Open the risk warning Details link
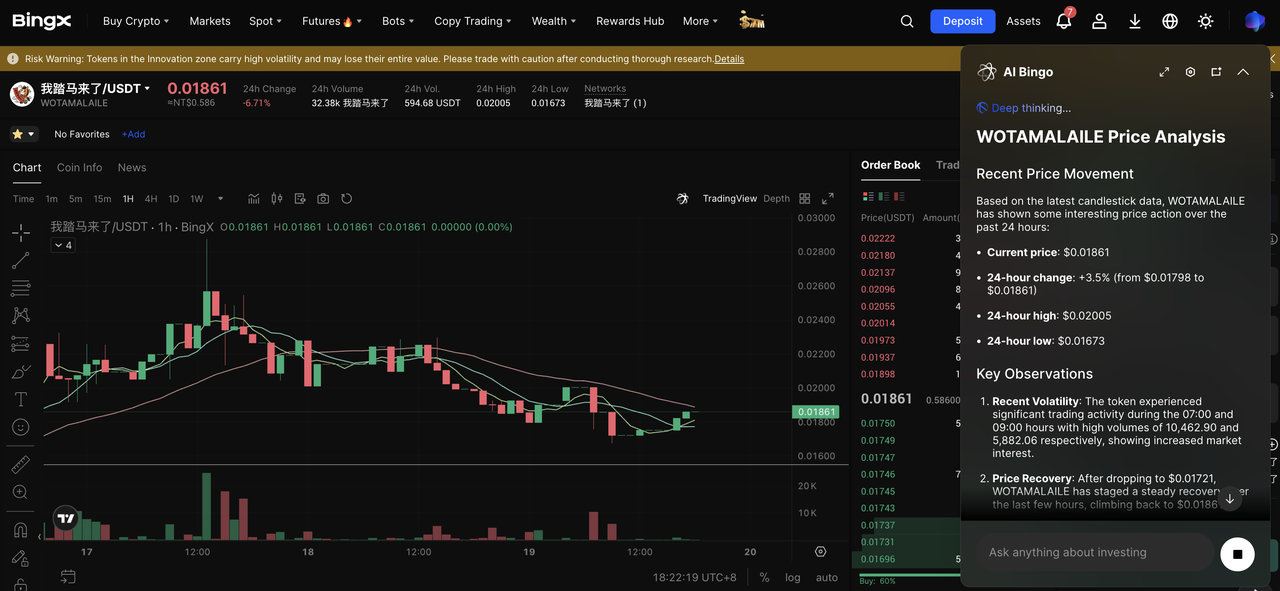The width and height of the screenshot is (1280, 591). pos(729,59)
